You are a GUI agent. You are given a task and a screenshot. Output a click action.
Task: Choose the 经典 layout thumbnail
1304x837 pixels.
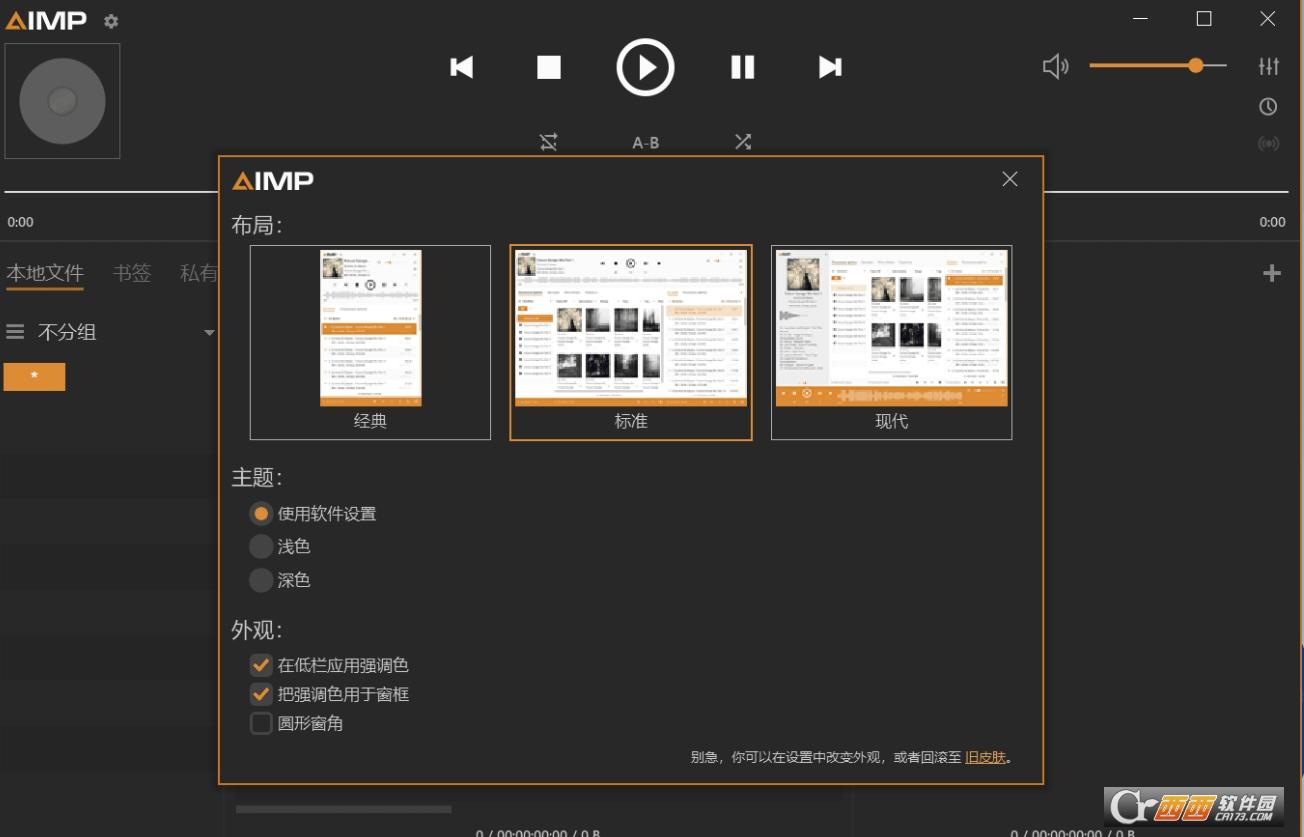(370, 342)
